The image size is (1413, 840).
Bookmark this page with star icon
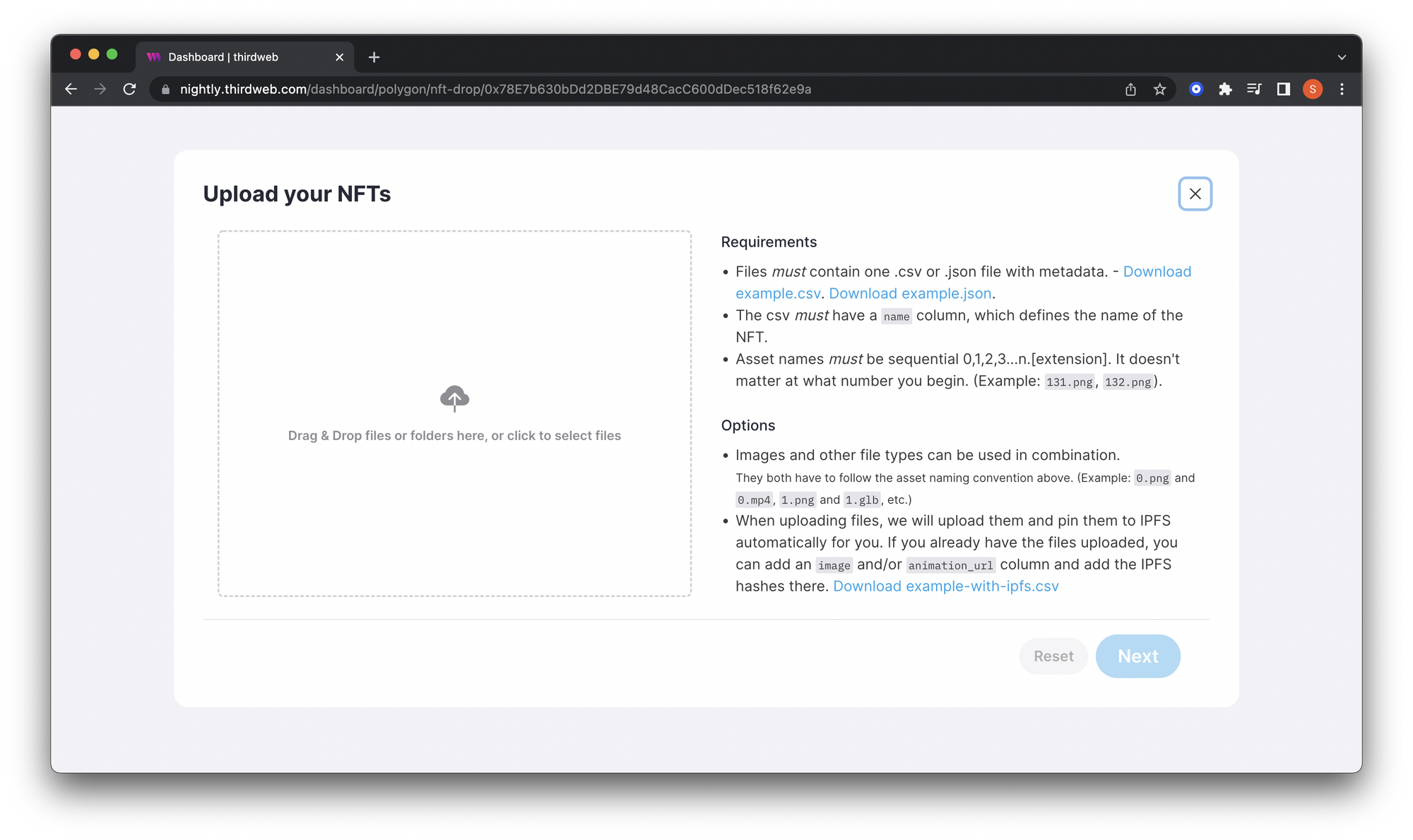point(1159,89)
